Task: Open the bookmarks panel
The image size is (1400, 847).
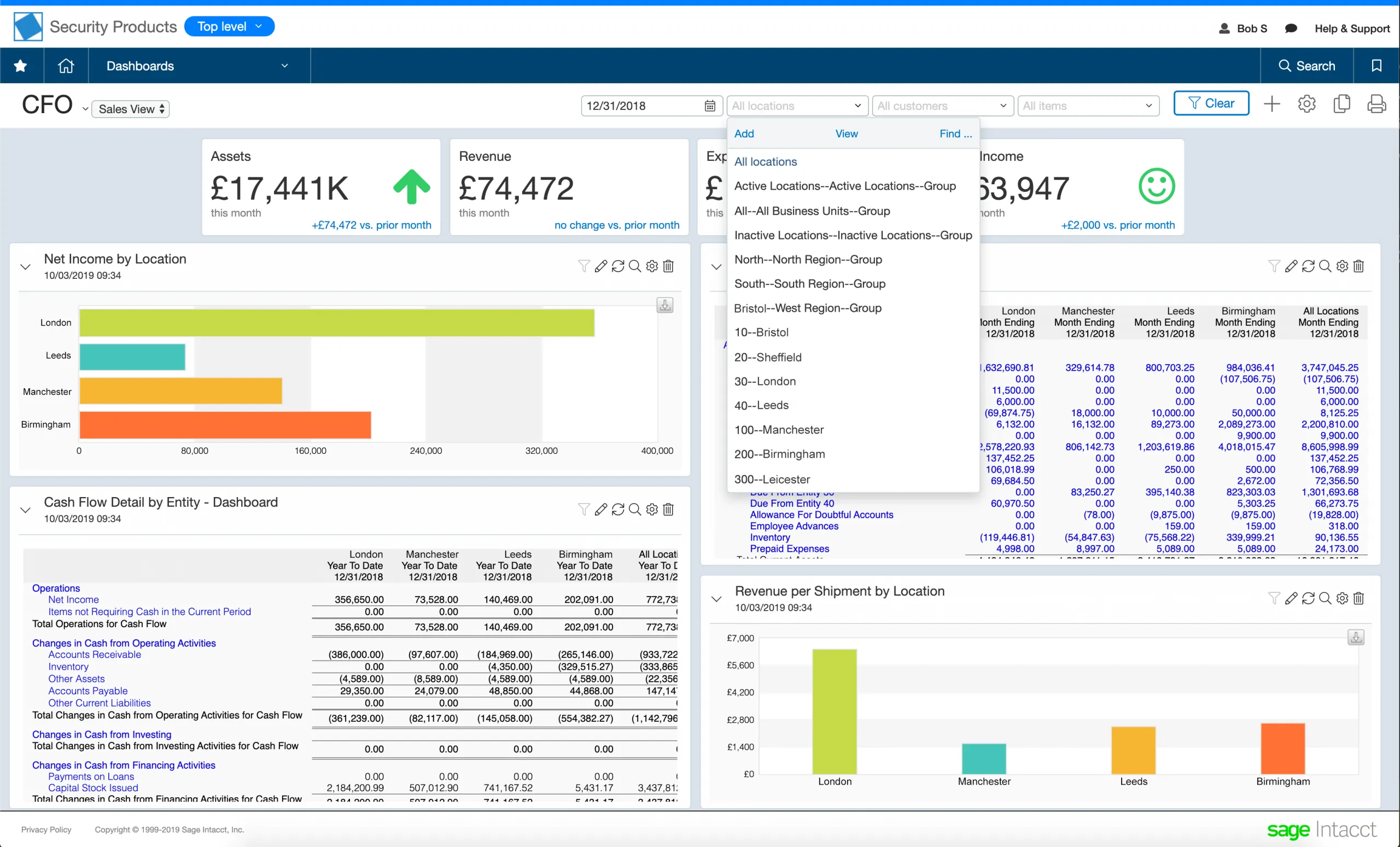Action: tap(1376, 65)
